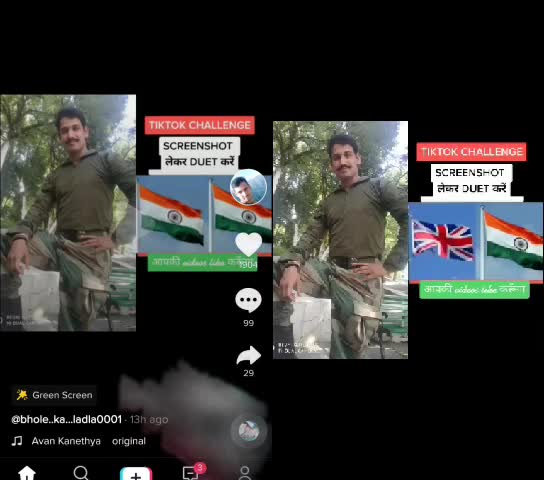
Task: Open comments via speech bubble icon
Action: click(248, 300)
